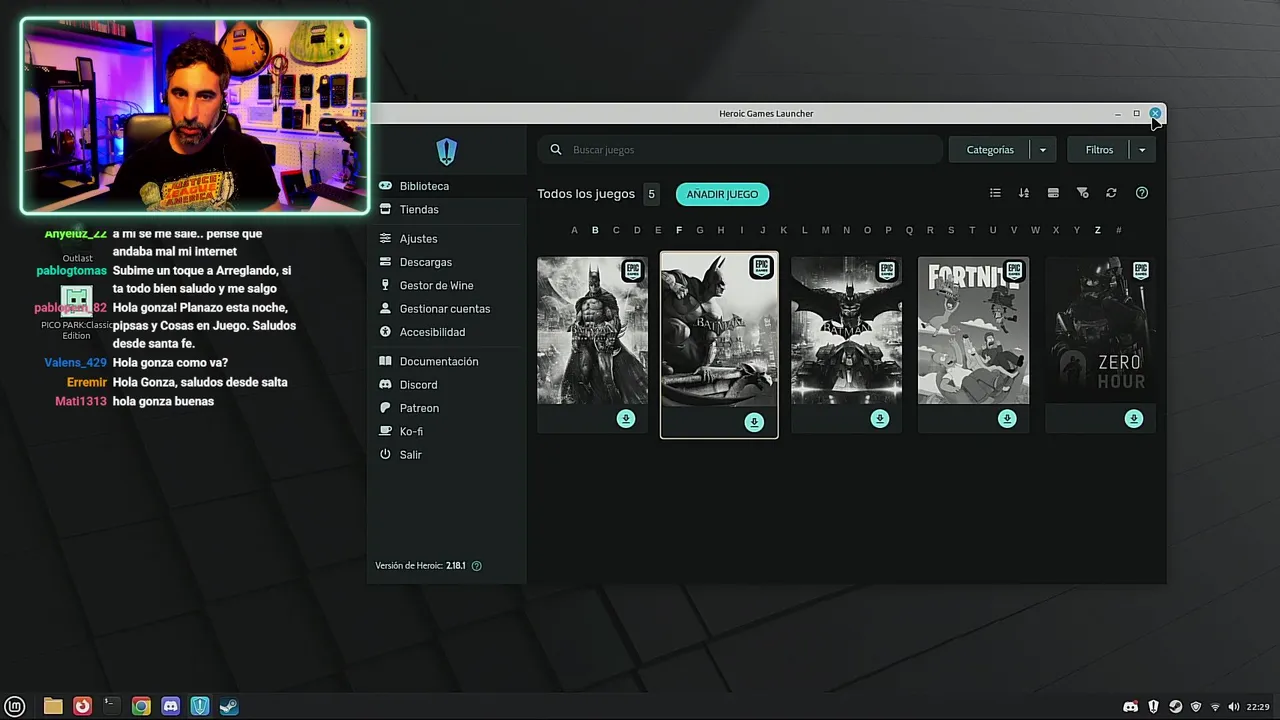Expand the Categorías dropdown arrow
1280x720 pixels.
1042,150
